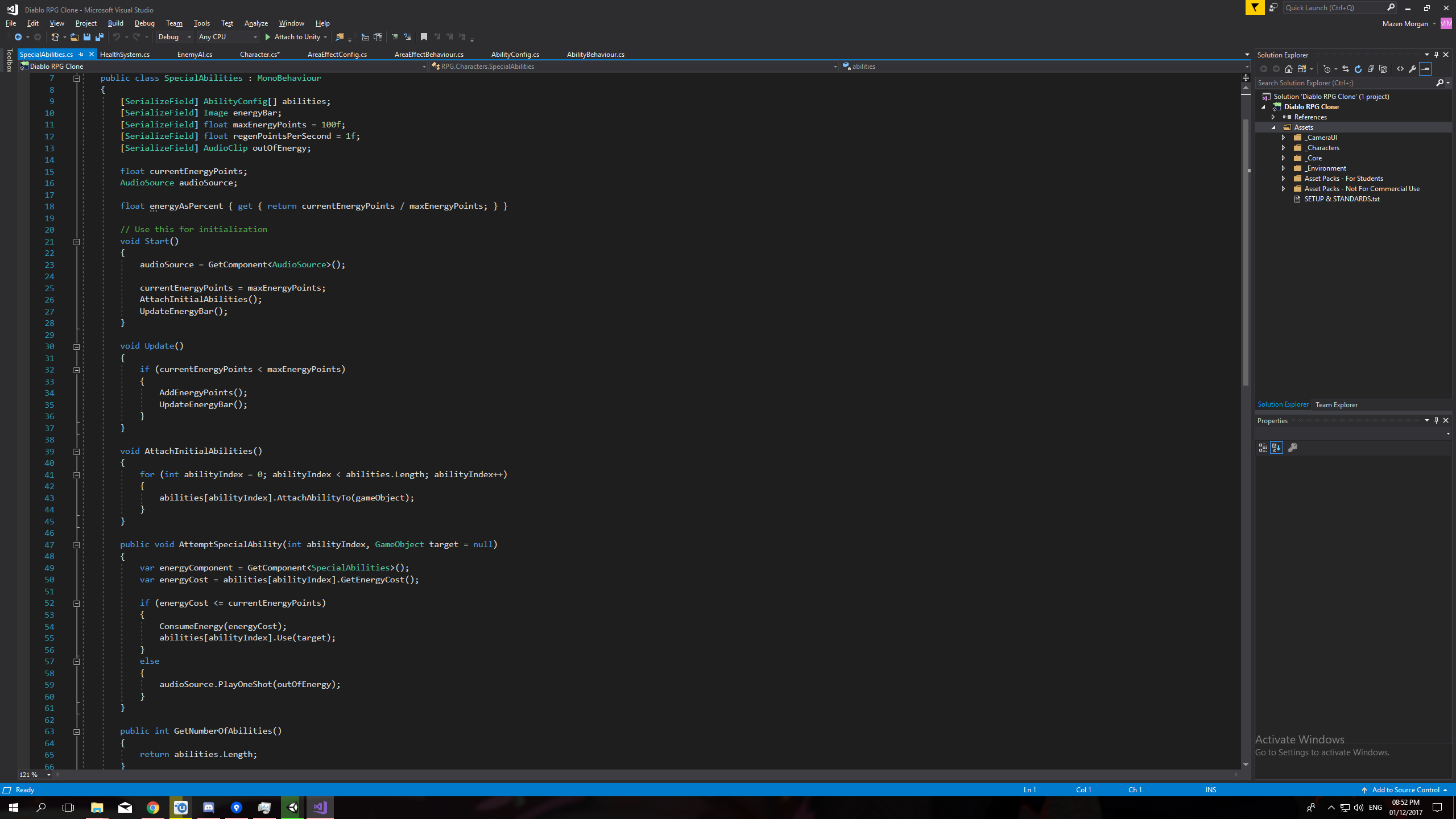This screenshot has height=819, width=1456.
Task: Toggle a bookmark with the bookmark icon
Action: (424, 37)
